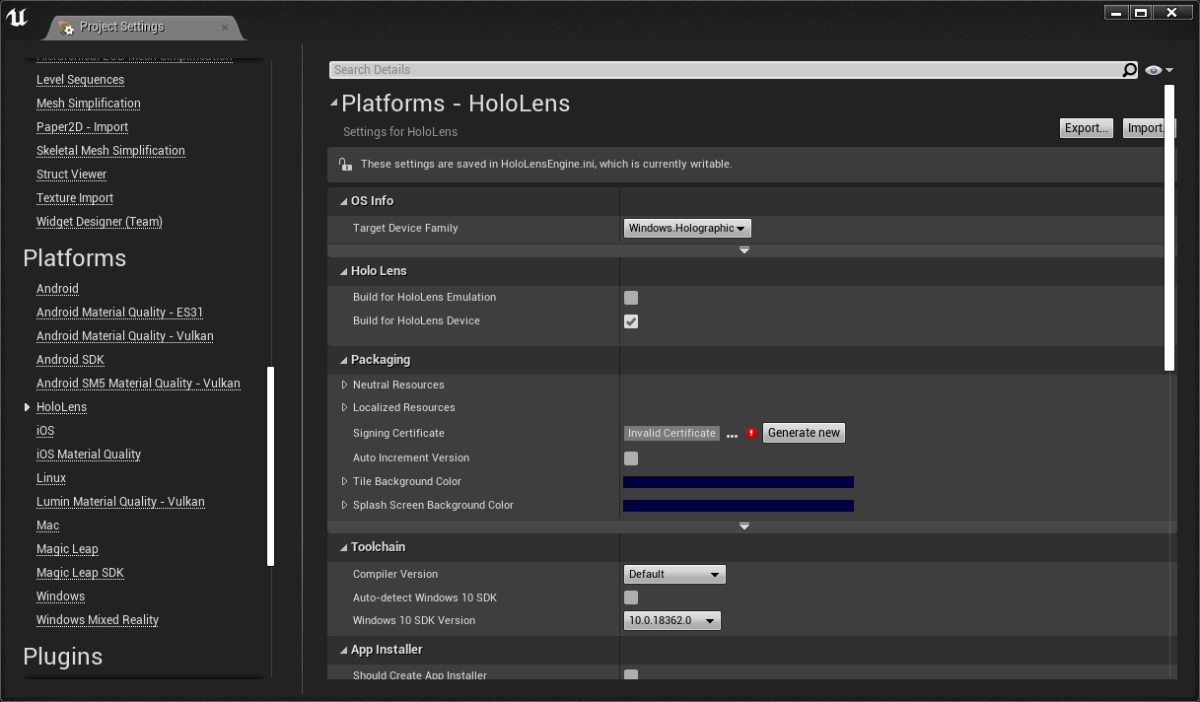Click the Unreal Engine logo icon
The width and height of the screenshot is (1200, 702).
(17, 19)
